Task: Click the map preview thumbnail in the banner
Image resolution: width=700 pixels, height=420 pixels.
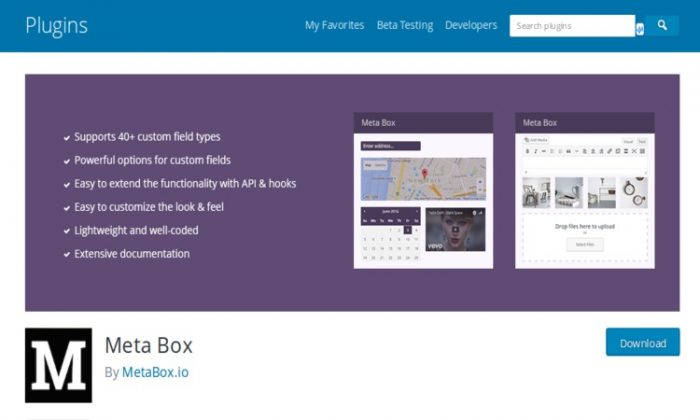Action: pyautogui.click(x=423, y=179)
